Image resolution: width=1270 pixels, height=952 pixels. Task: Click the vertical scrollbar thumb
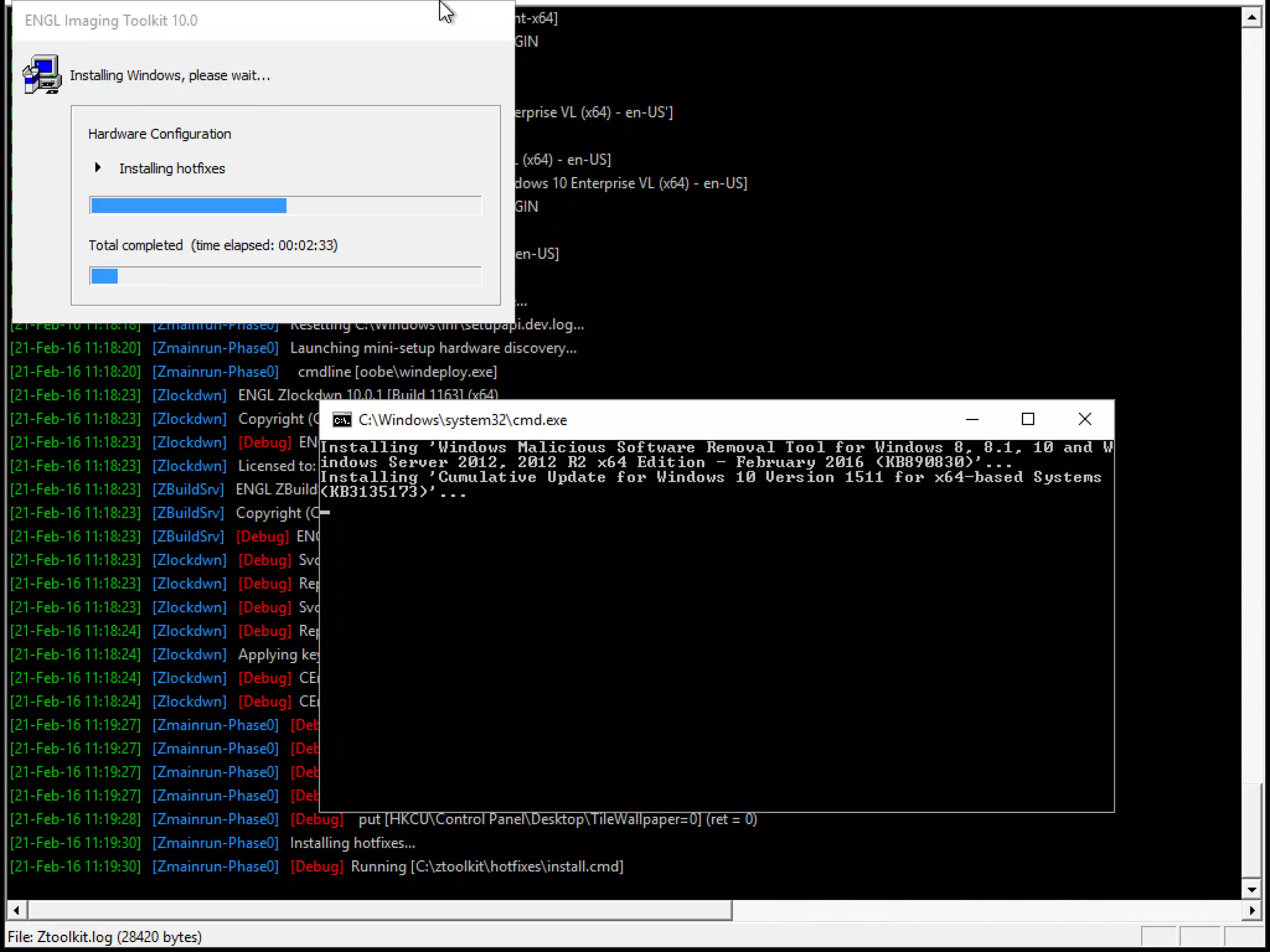pos(1252,831)
